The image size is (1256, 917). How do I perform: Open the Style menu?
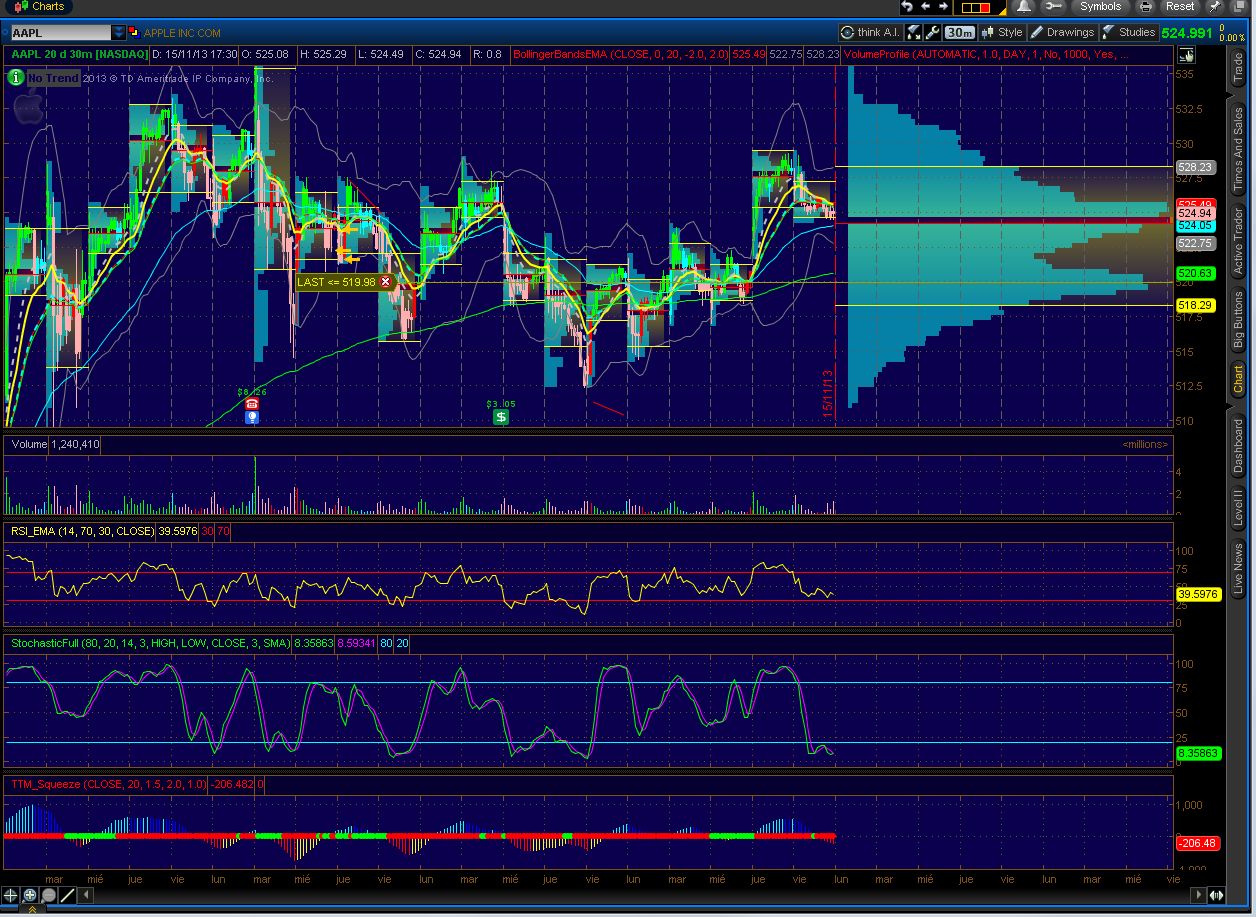point(1002,32)
